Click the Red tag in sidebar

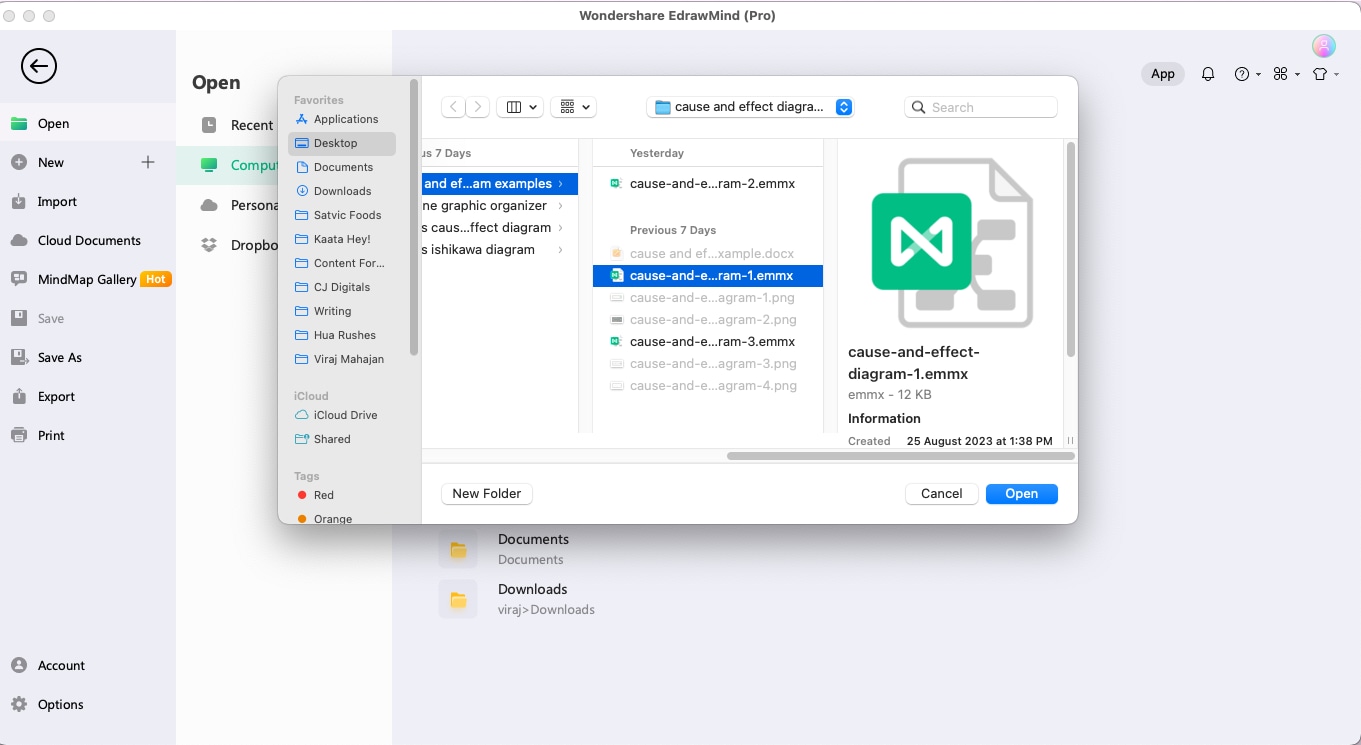coord(323,495)
